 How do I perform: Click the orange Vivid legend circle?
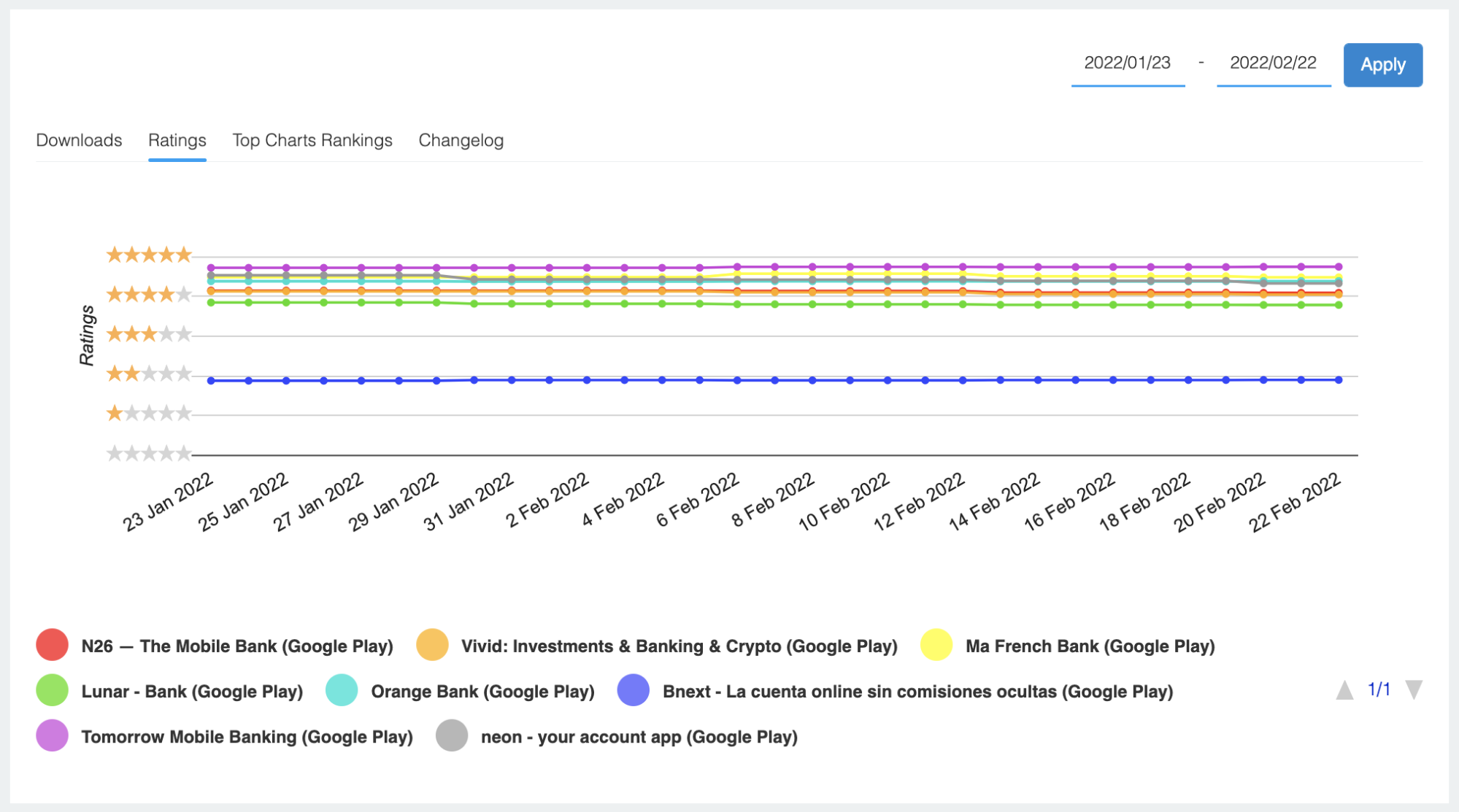(432, 645)
